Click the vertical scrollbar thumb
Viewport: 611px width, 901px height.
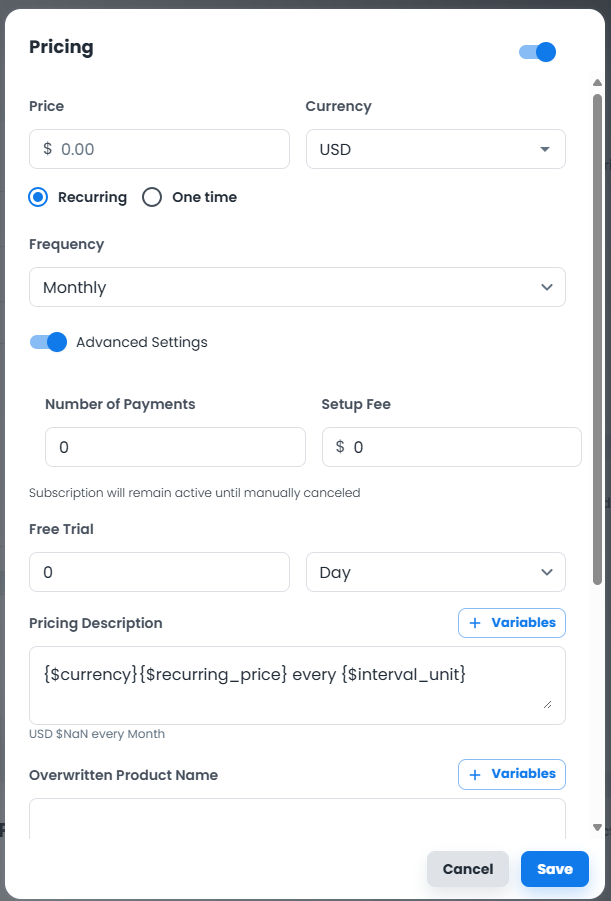(597, 340)
